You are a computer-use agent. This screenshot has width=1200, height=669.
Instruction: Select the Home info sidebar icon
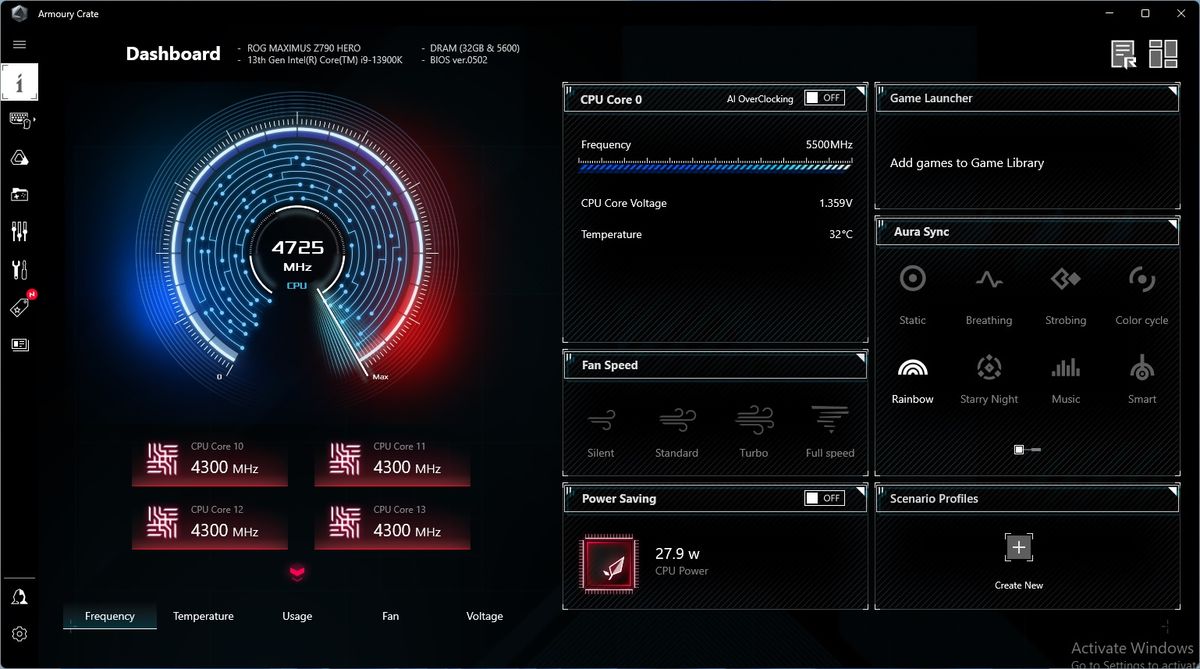[19, 82]
